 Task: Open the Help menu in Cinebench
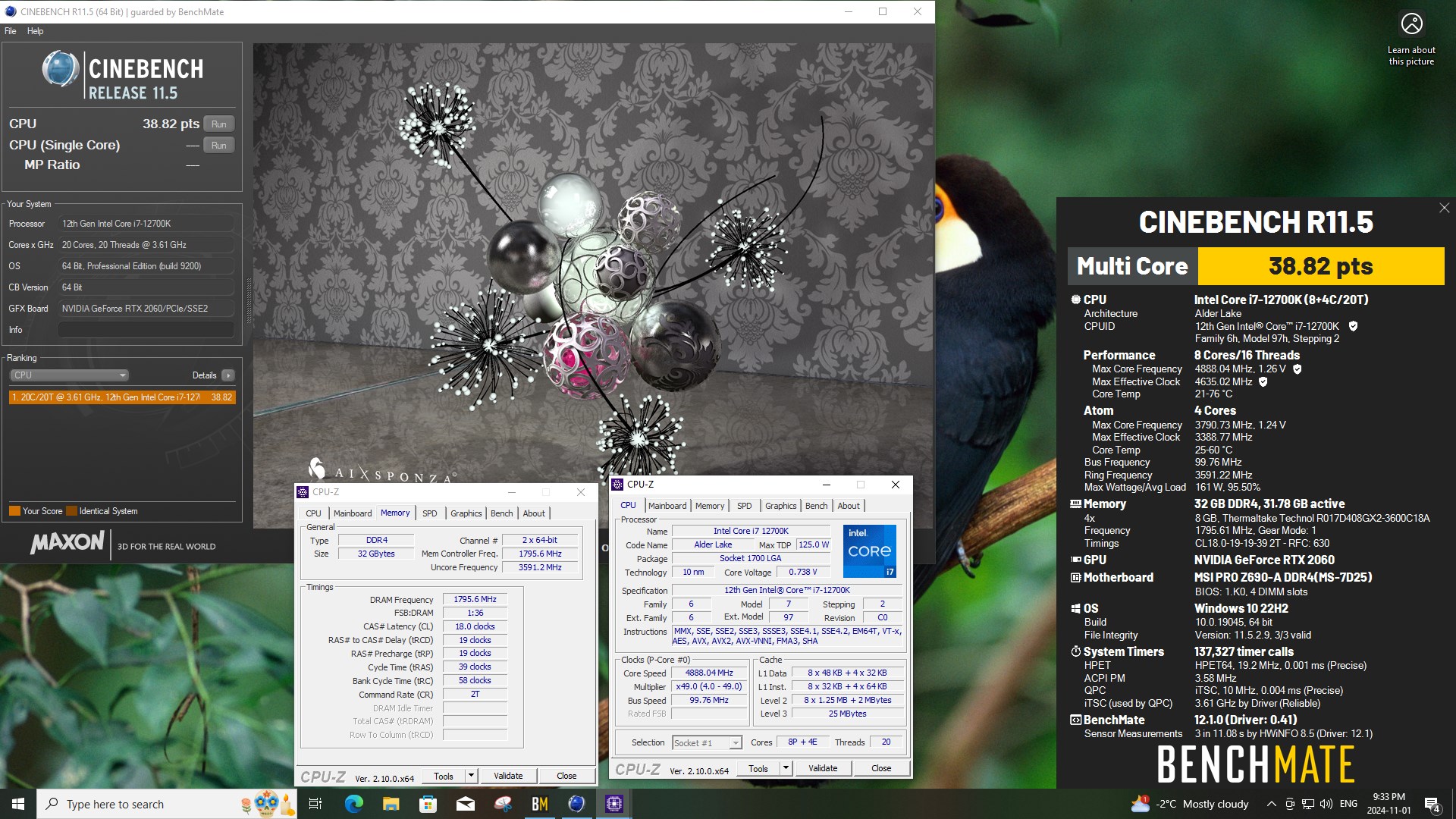[35, 31]
